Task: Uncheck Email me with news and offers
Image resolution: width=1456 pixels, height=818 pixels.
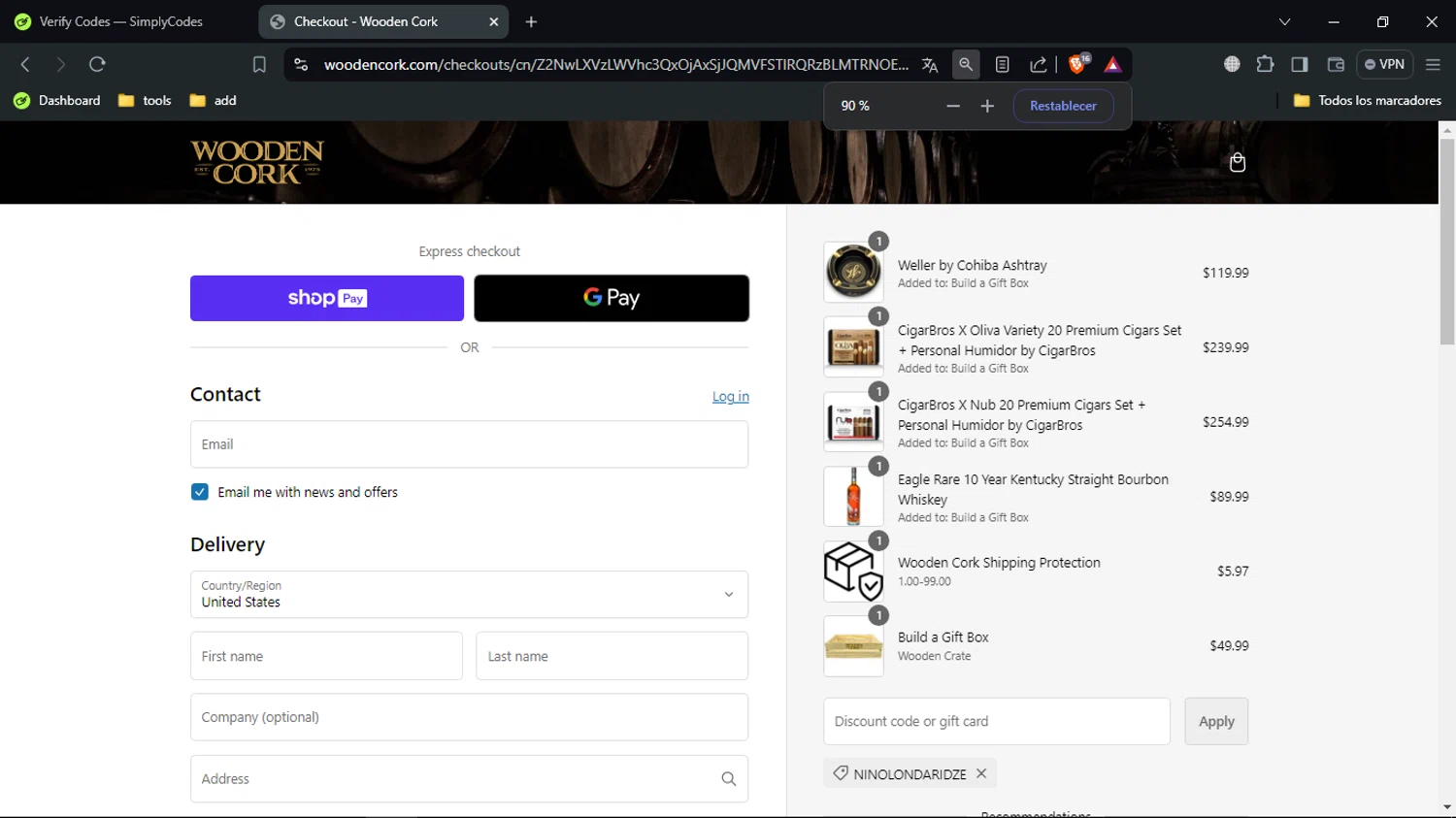Action: (200, 492)
